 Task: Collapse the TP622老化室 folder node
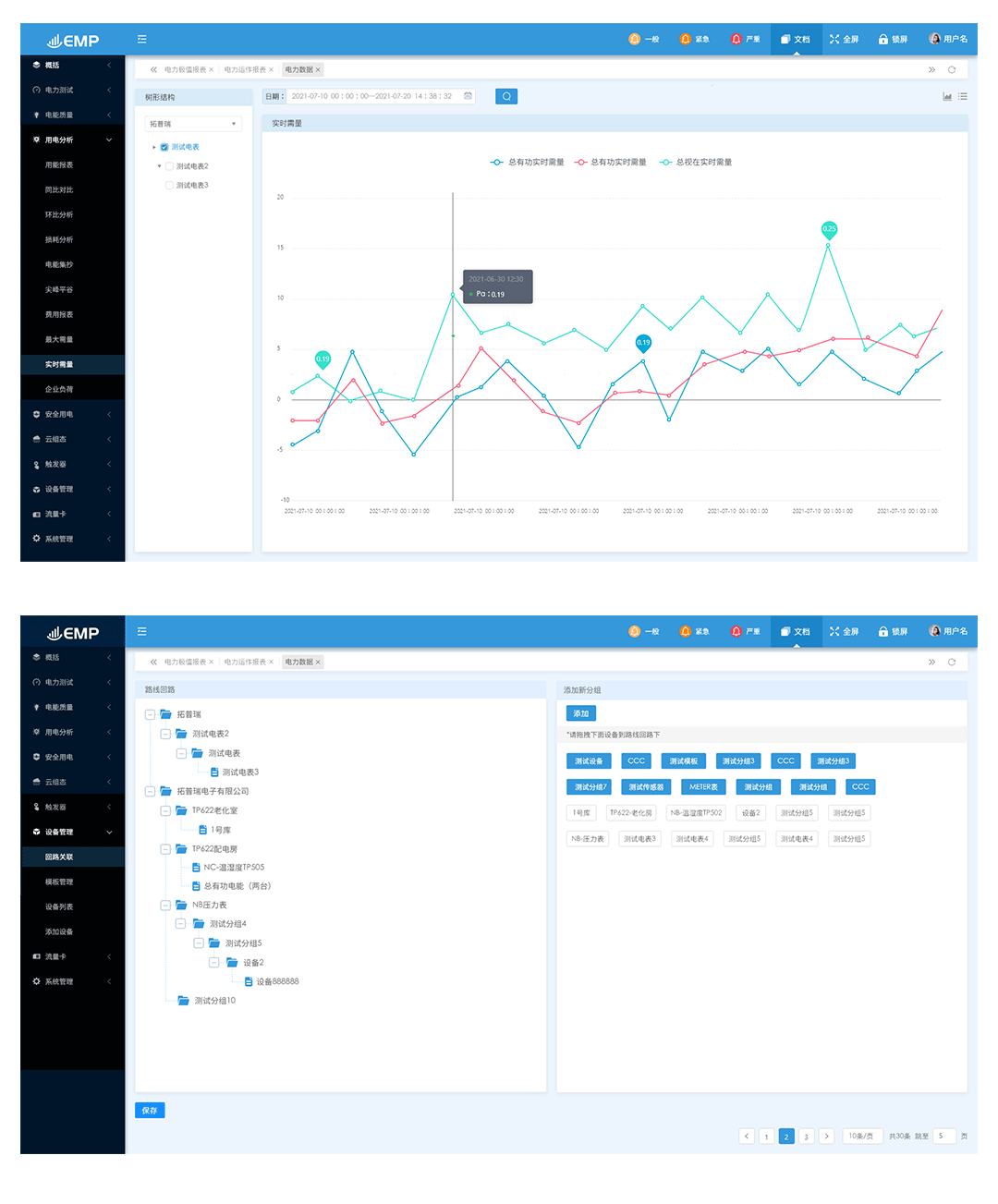tap(165, 810)
